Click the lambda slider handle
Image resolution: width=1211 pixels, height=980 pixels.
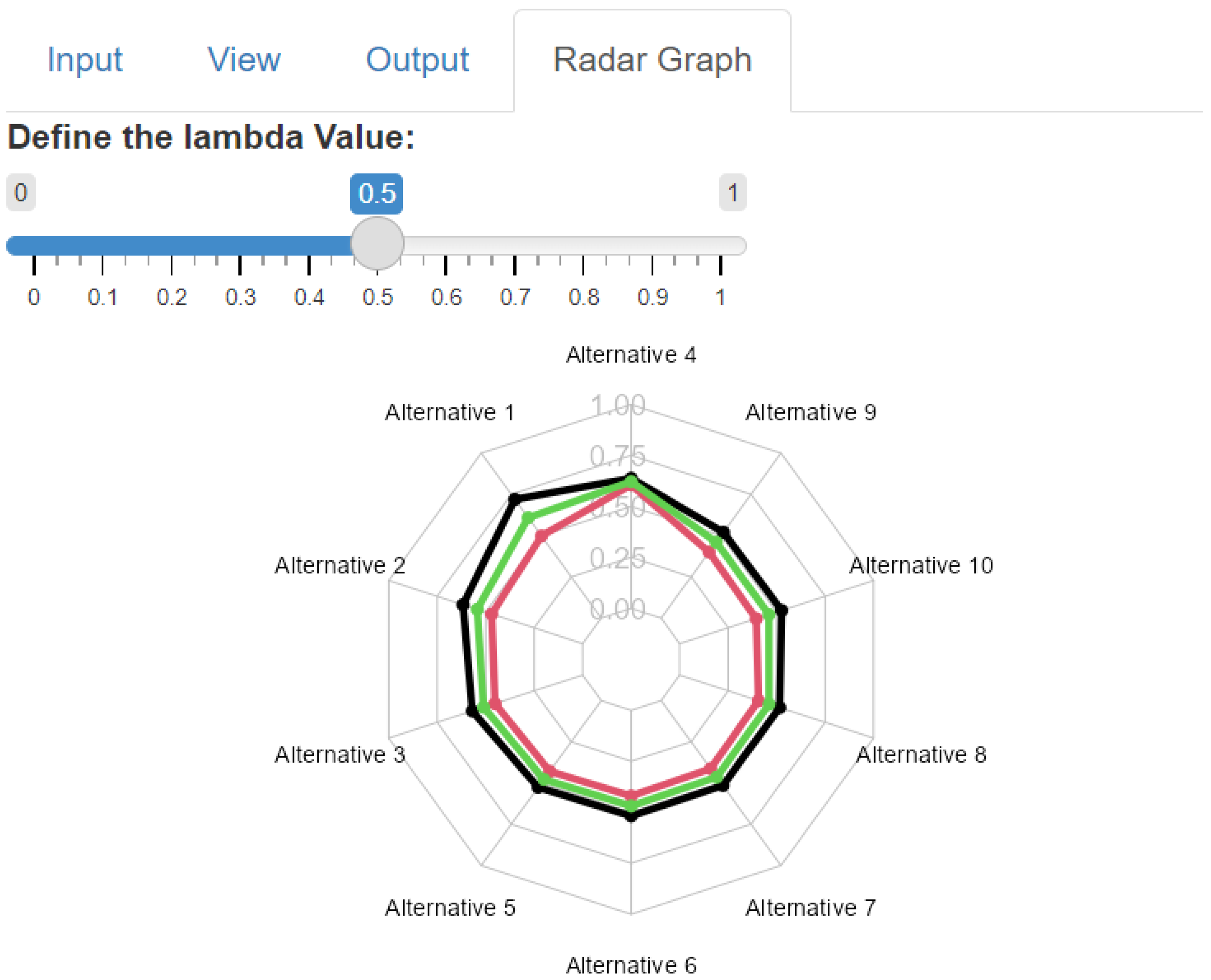pyautogui.click(x=377, y=244)
